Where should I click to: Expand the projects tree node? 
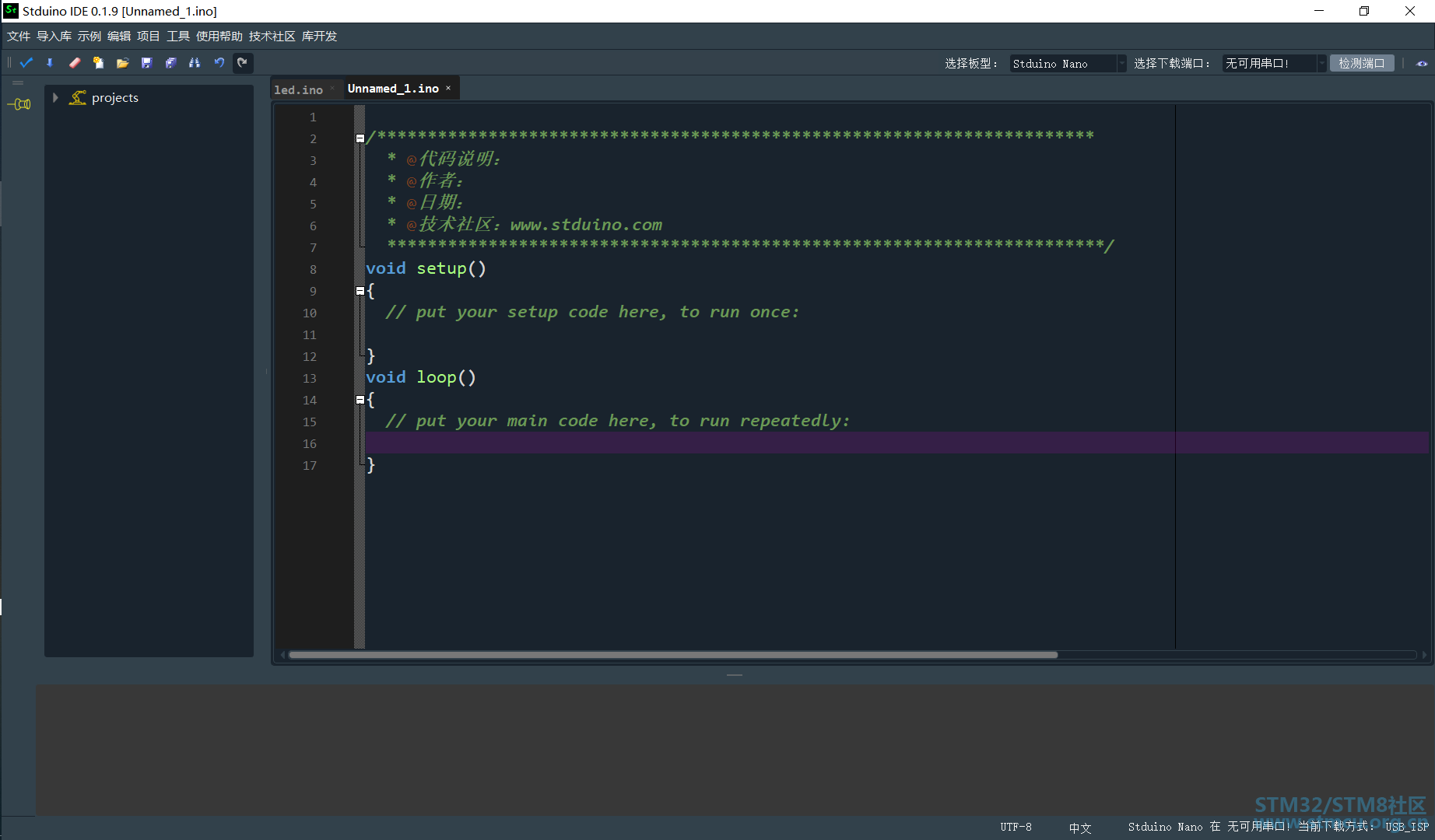tap(55, 98)
